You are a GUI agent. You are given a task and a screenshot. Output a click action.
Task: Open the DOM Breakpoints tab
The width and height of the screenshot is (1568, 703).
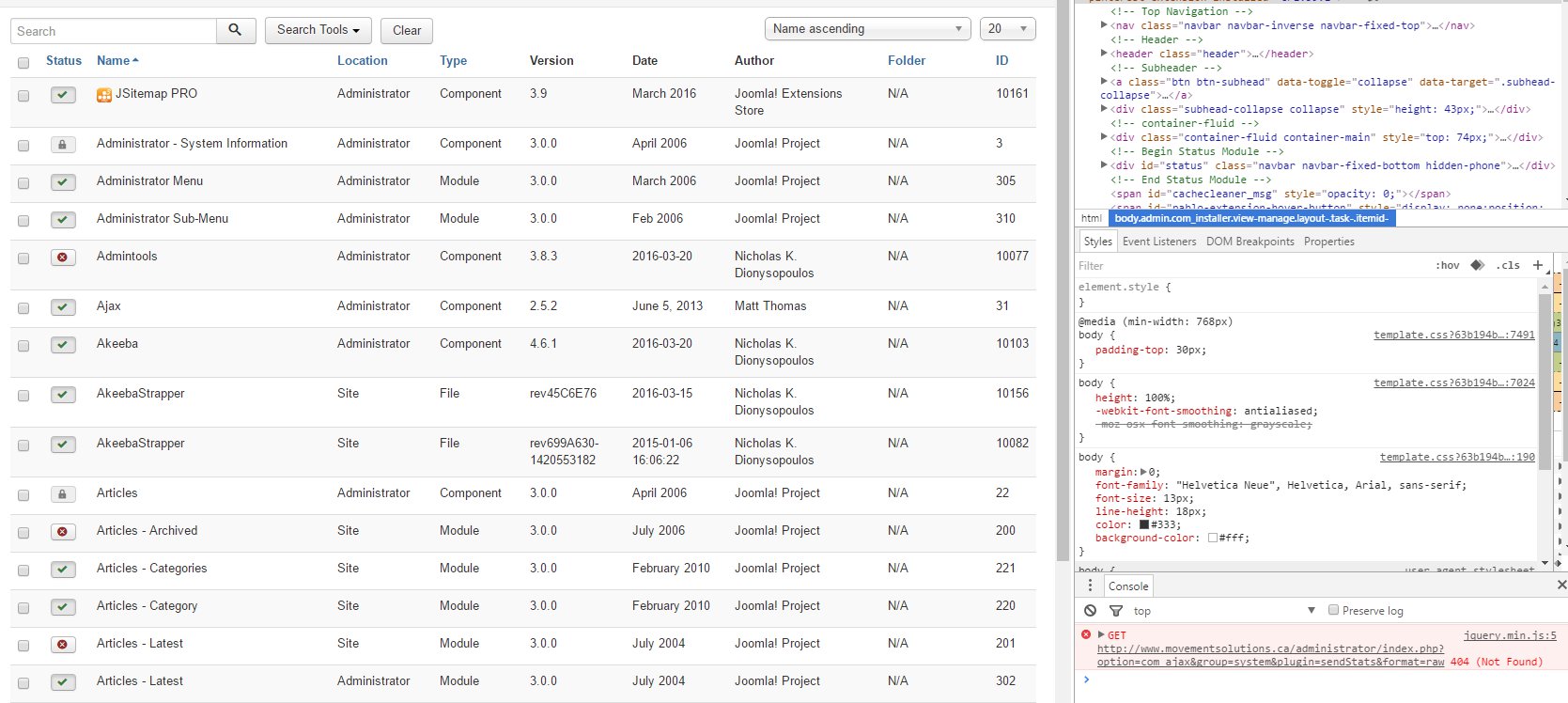tap(1250, 242)
